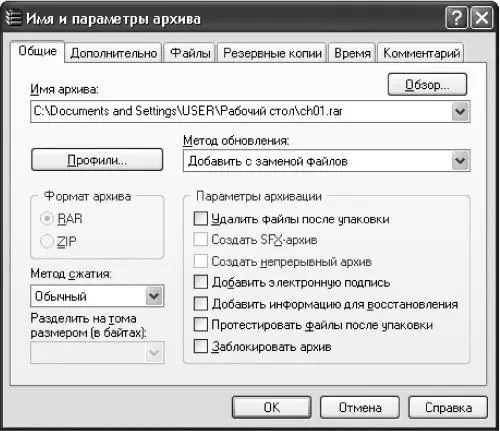Screen dimensions: 500x431
Task: Click the WinRAR title bar icon
Action: [x=13, y=18]
